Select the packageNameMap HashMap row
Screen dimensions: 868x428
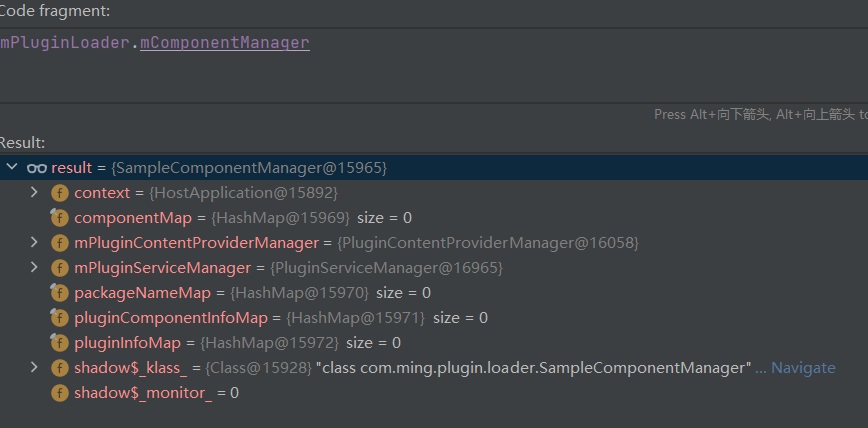coord(434,293)
